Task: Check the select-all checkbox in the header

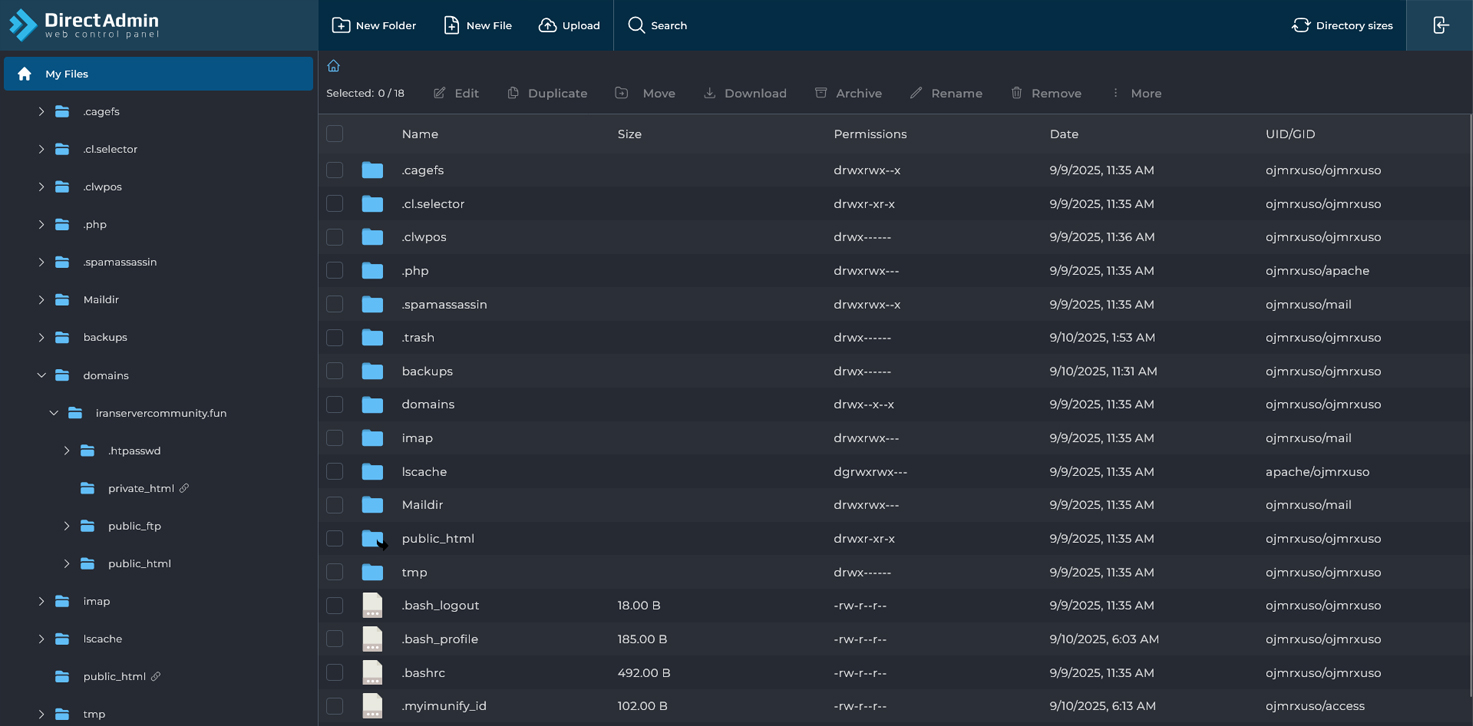Action: coord(334,133)
